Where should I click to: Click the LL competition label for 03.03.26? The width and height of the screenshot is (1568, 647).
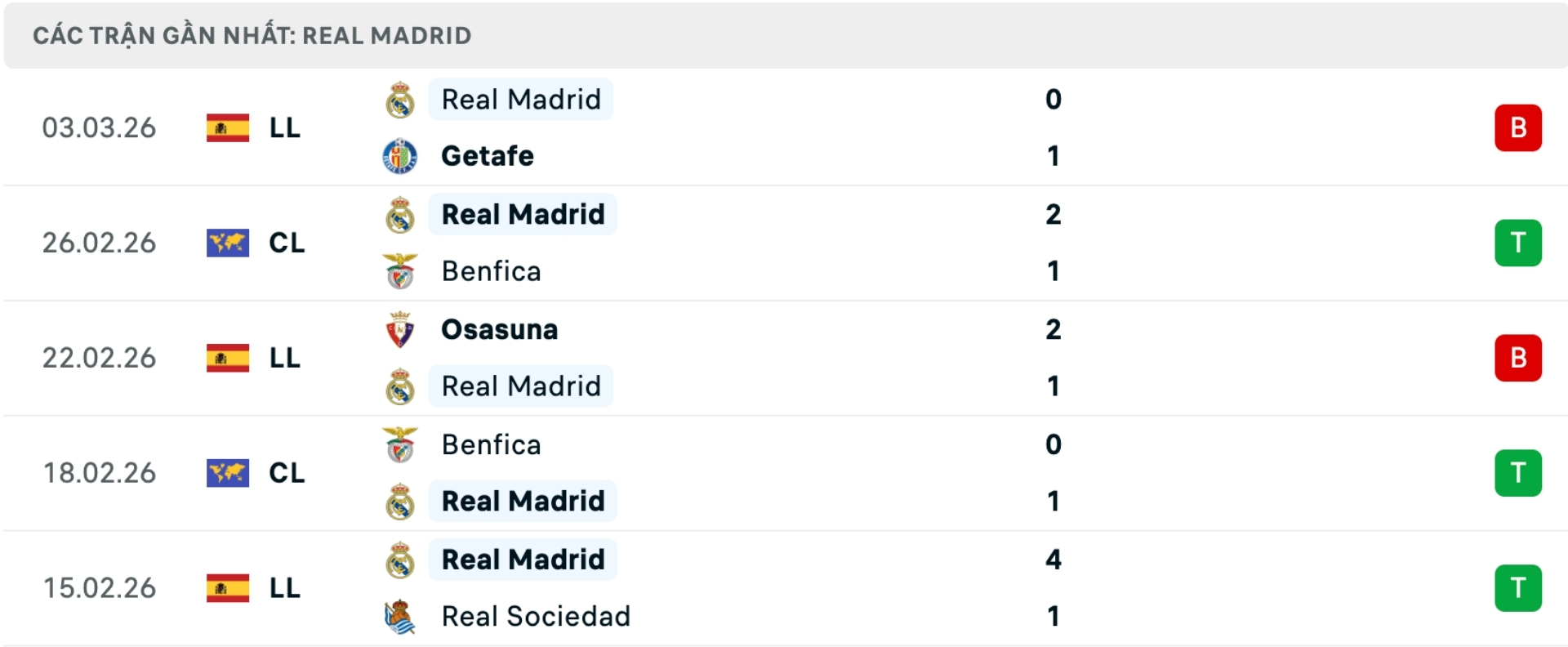[285, 128]
